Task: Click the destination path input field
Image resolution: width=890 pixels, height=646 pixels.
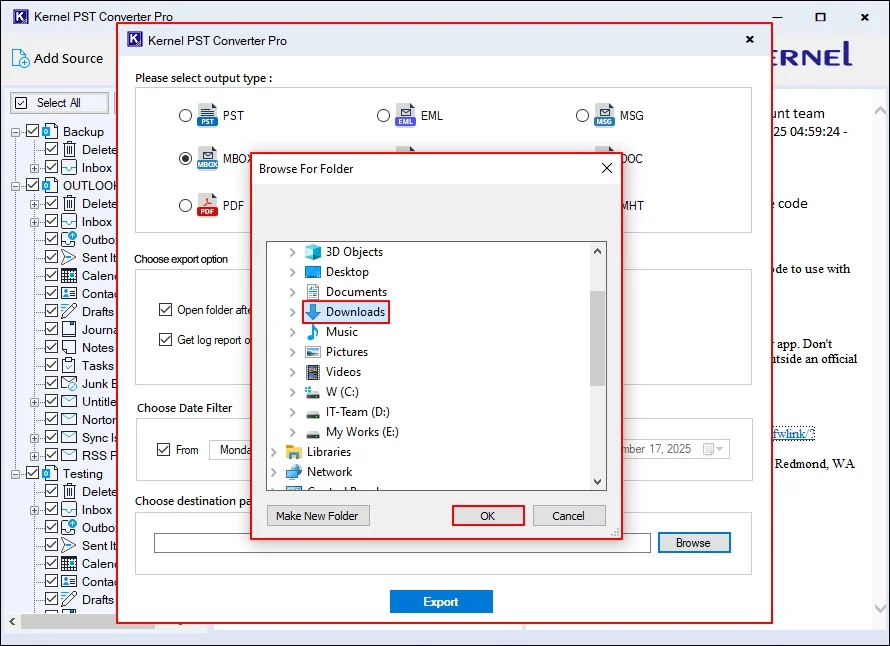Action: (402, 543)
